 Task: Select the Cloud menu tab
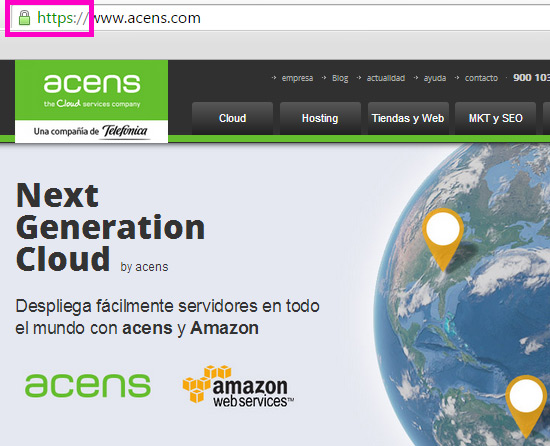232,118
